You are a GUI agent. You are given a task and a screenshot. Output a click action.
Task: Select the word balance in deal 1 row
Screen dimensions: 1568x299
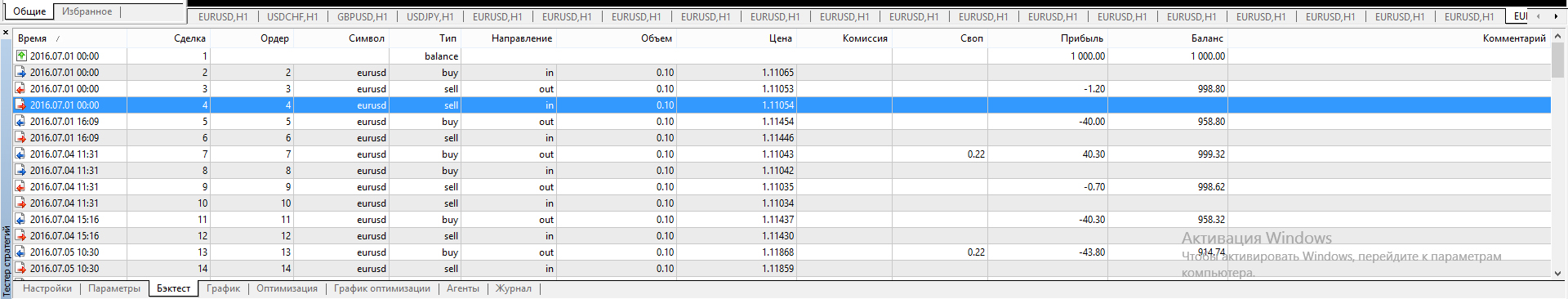click(441, 56)
